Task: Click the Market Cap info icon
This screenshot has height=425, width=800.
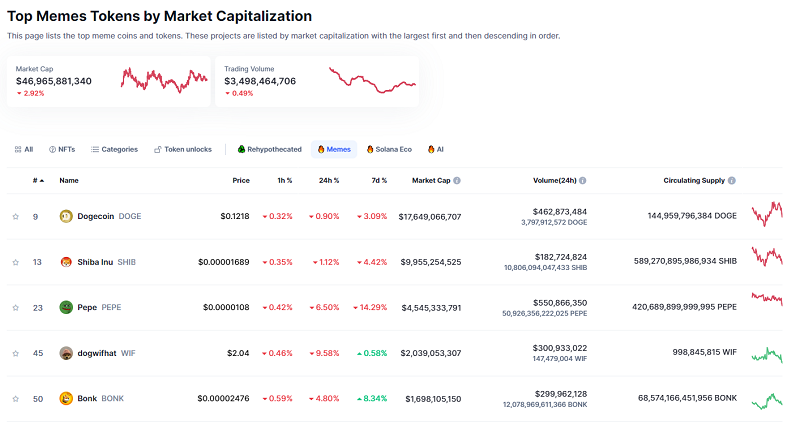Action: (x=457, y=181)
